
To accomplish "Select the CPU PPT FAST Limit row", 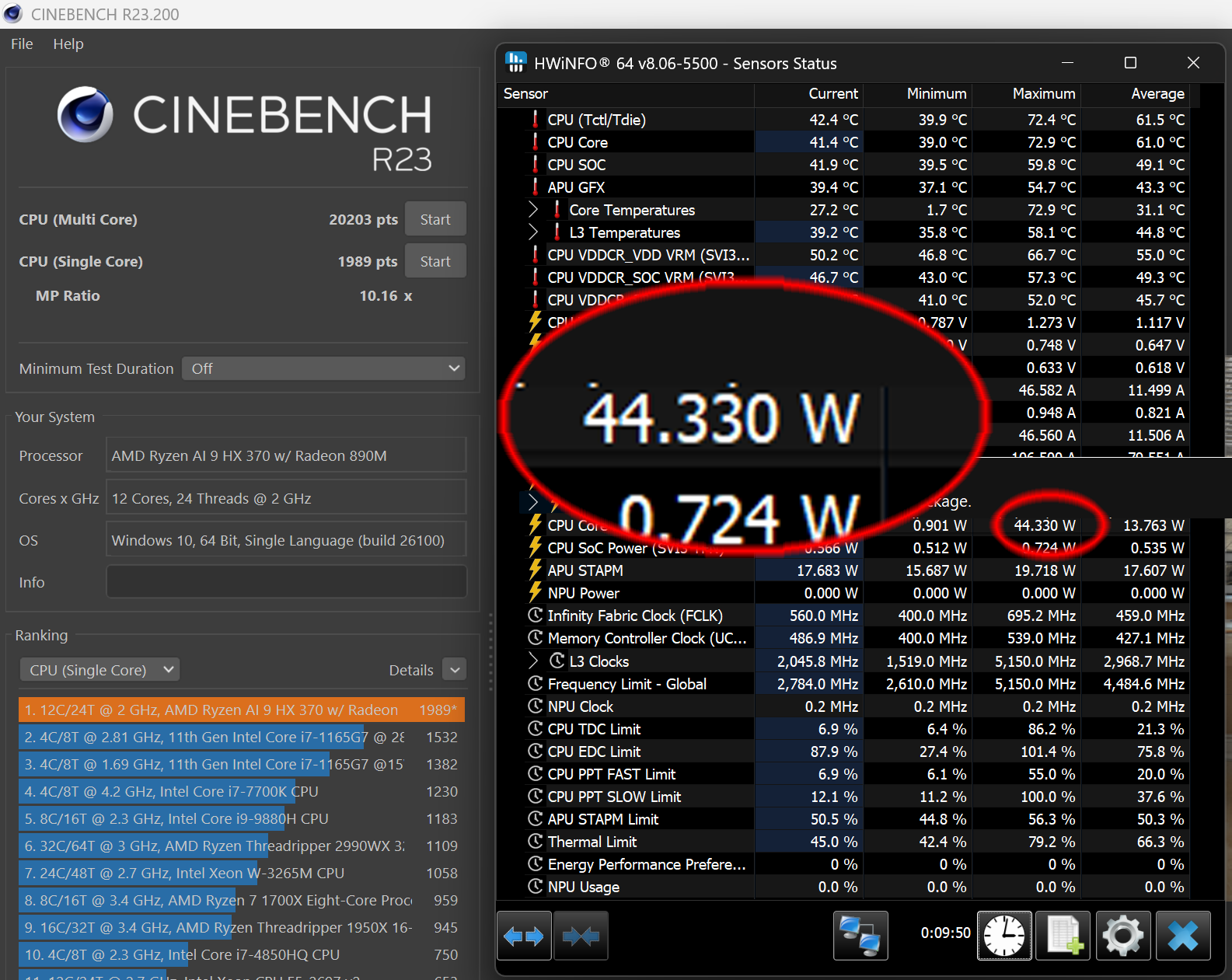I will (x=844, y=773).
